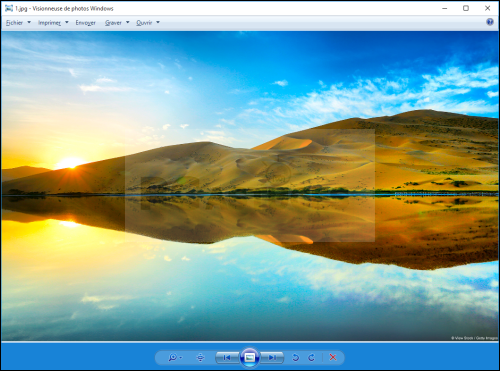
Task: Expand the small arrow beside the zoom magnifier
Action: point(181,358)
